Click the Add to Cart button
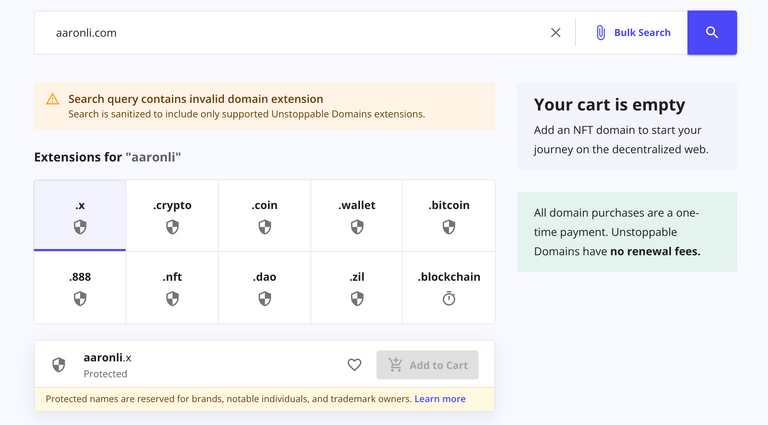This screenshot has height=425, width=768. pyautogui.click(x=427, y=365)
